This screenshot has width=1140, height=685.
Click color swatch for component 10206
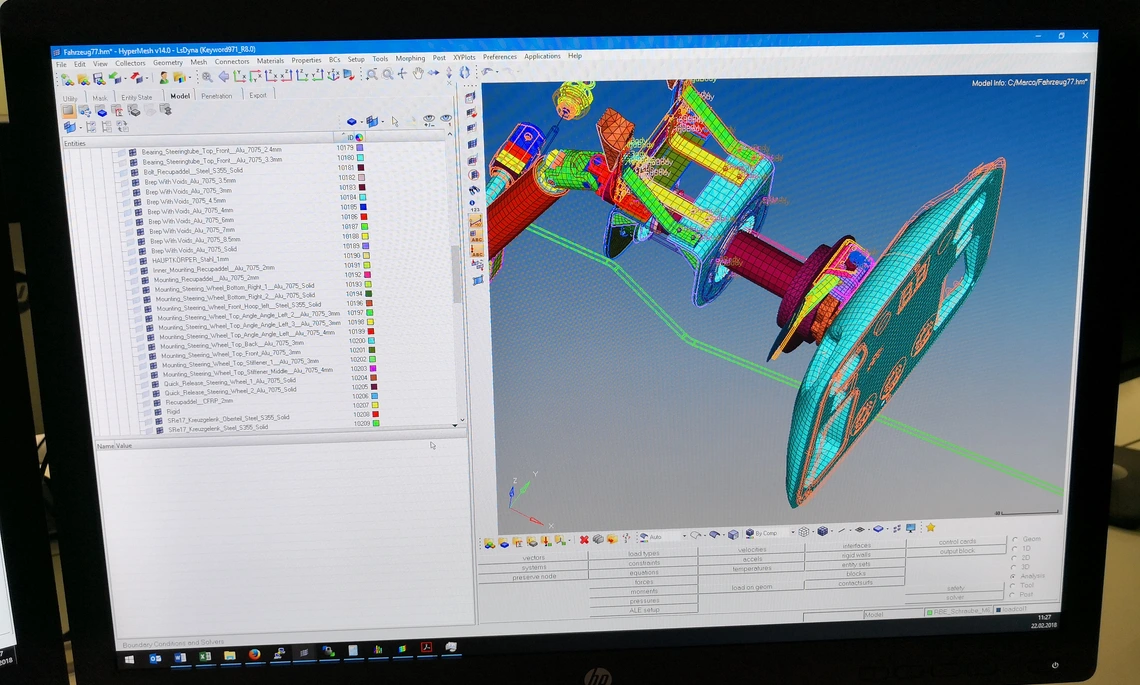click(374, 396)
